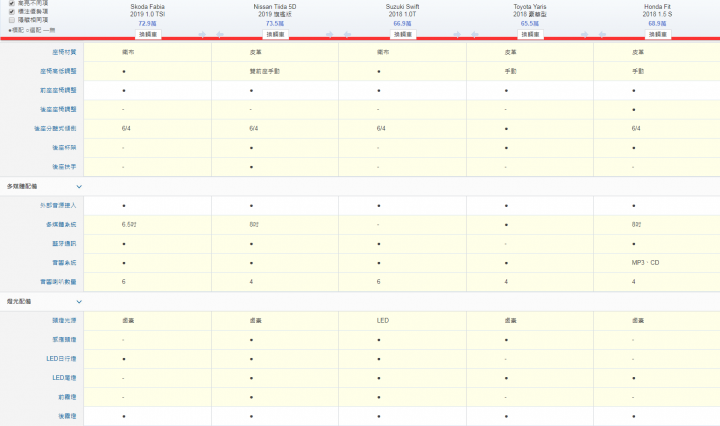Select the Toyota Yaris 2018 heading

tap(530, 11)
